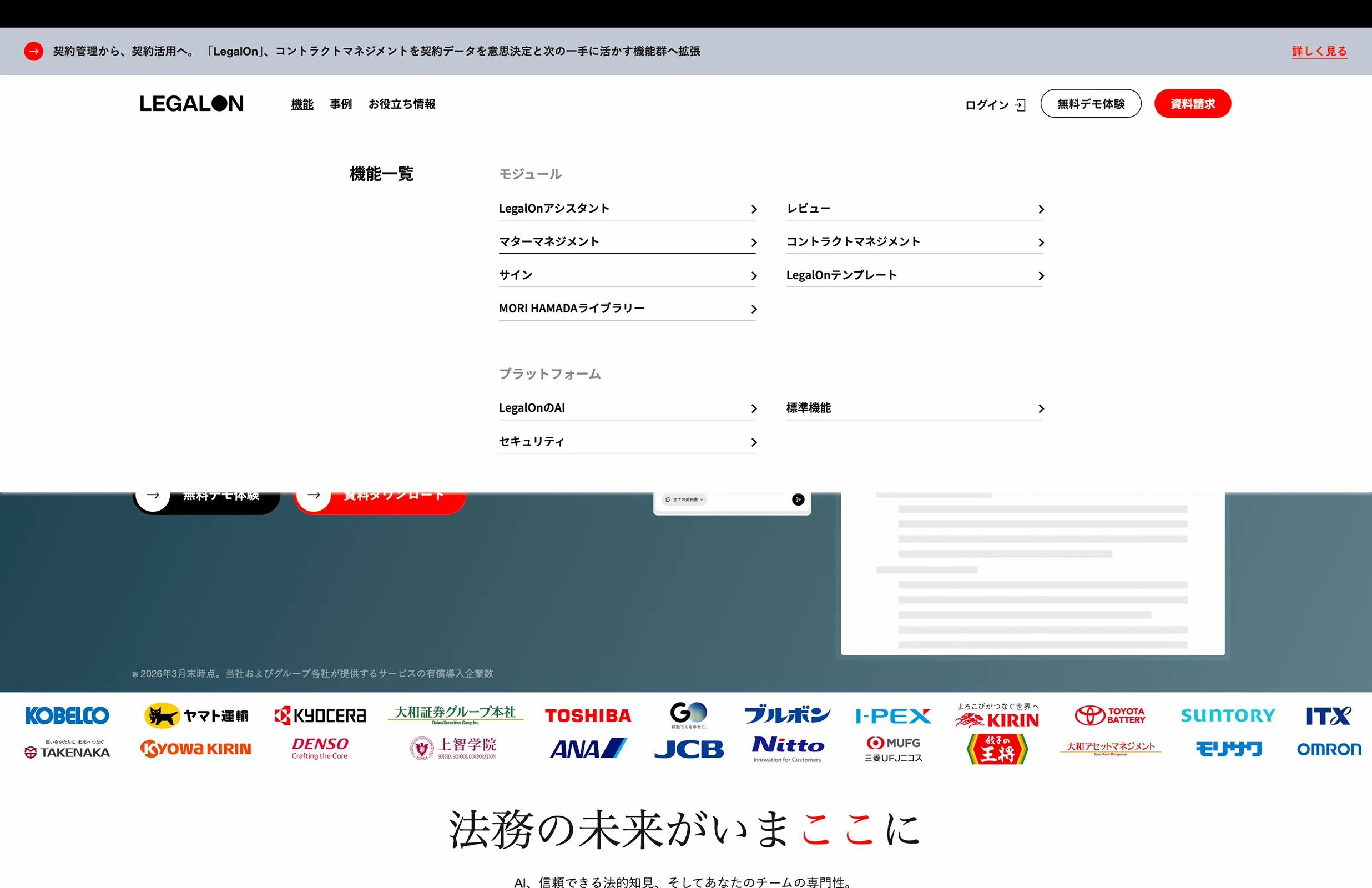Select the 標準機能 menu entry

click(915, 408)
